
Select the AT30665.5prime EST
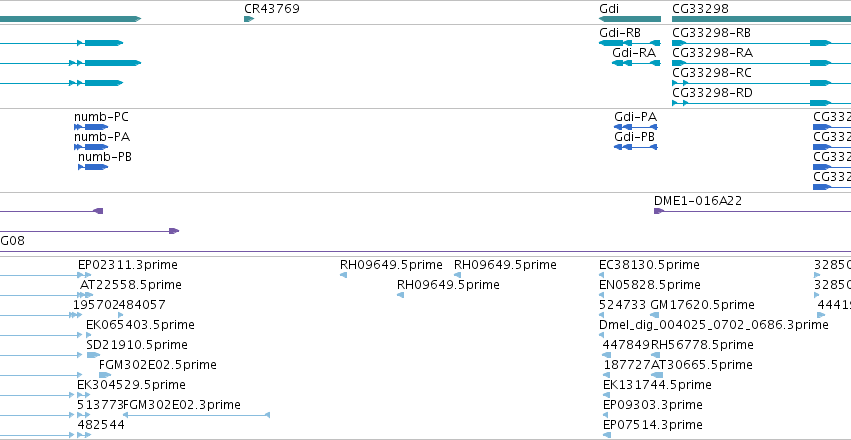[701, 365]
